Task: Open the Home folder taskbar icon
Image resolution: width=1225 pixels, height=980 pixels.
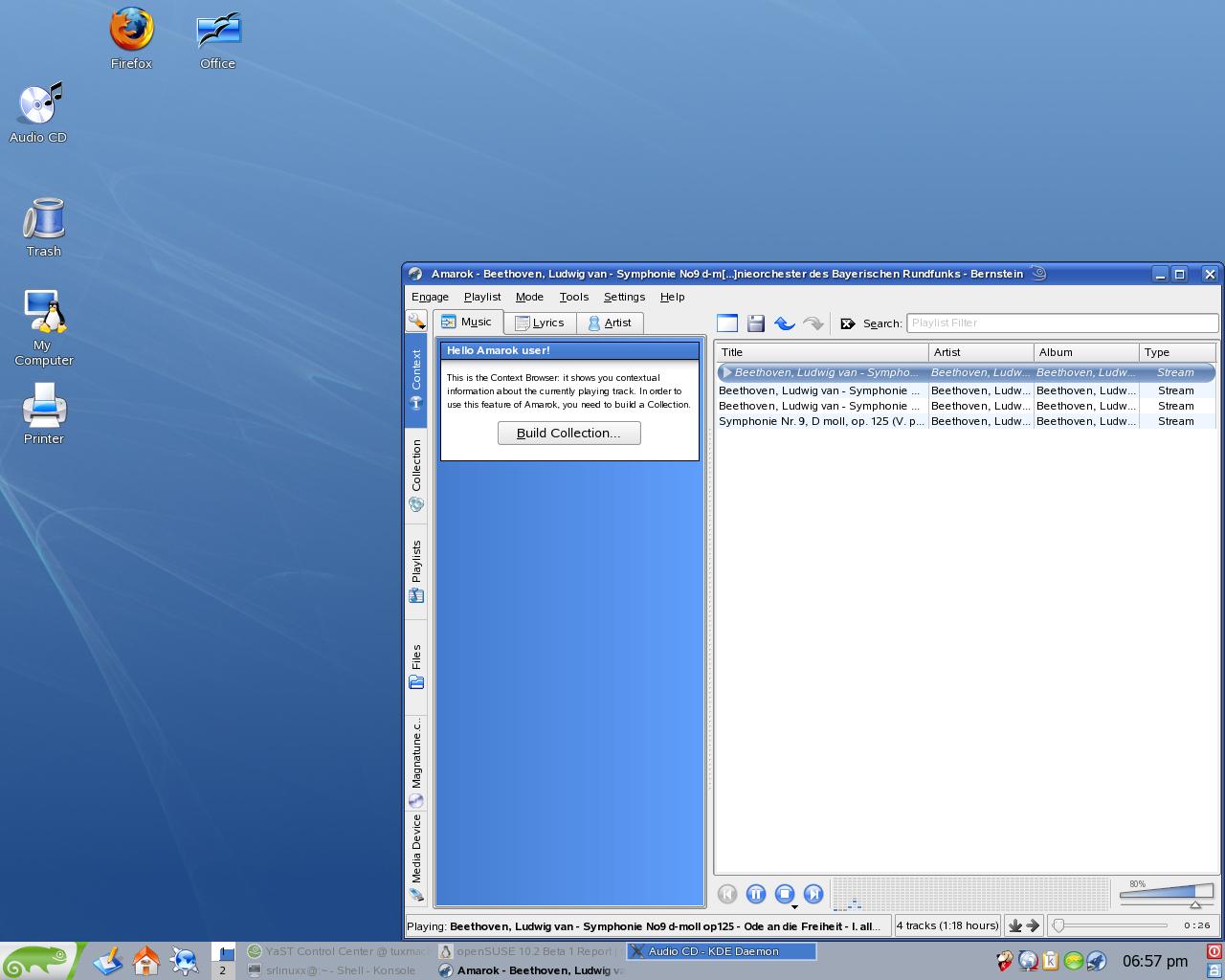Action: (145, 961)
